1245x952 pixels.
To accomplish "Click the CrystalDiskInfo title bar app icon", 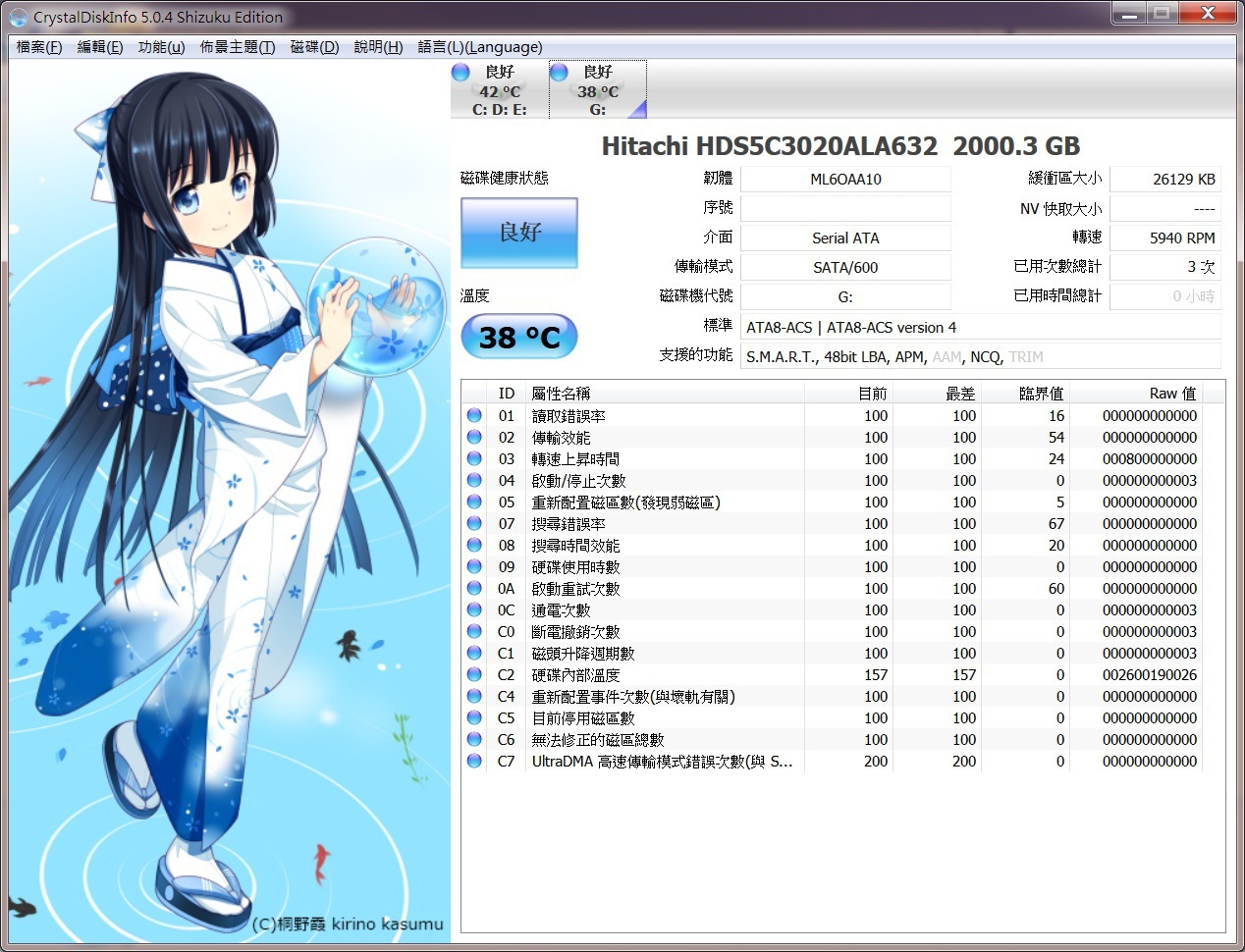I will [x=19, y=17].
